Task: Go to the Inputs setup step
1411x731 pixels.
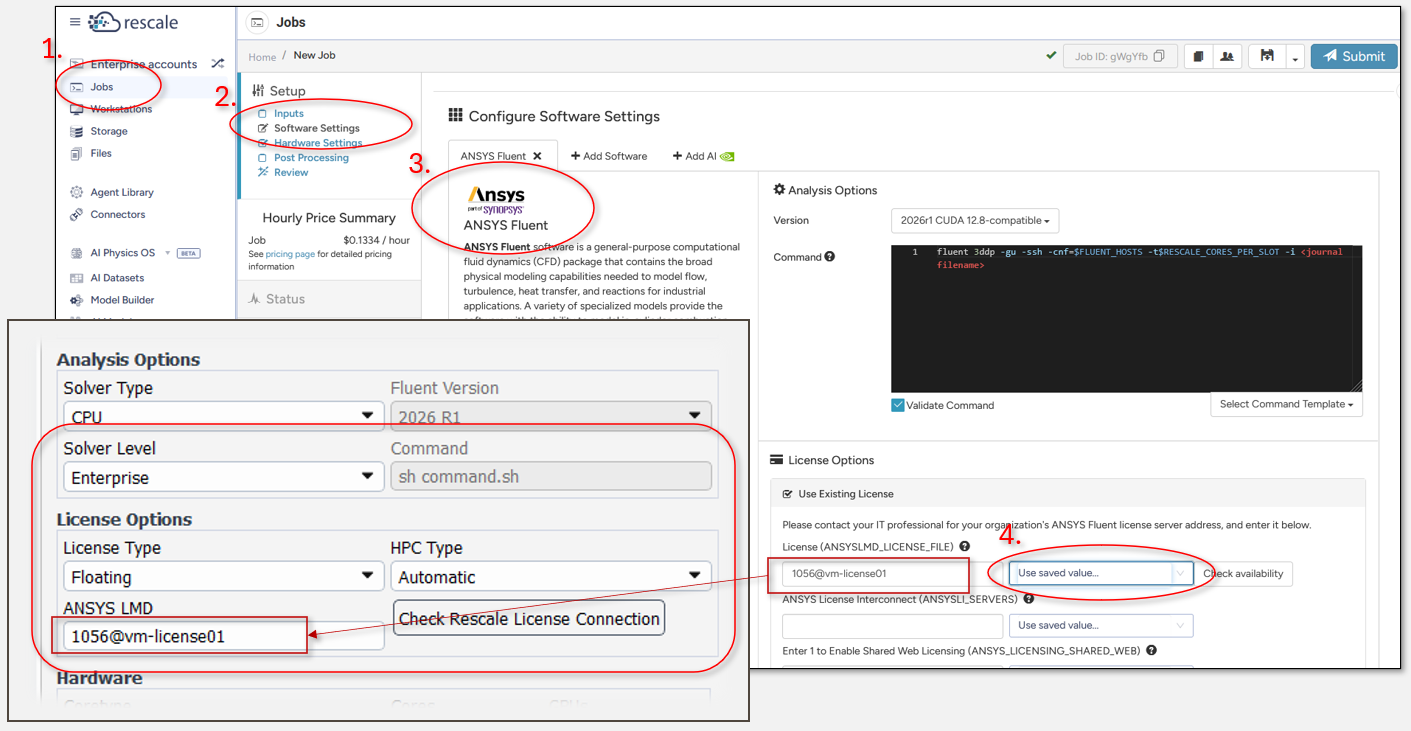Action: (289, 114)
